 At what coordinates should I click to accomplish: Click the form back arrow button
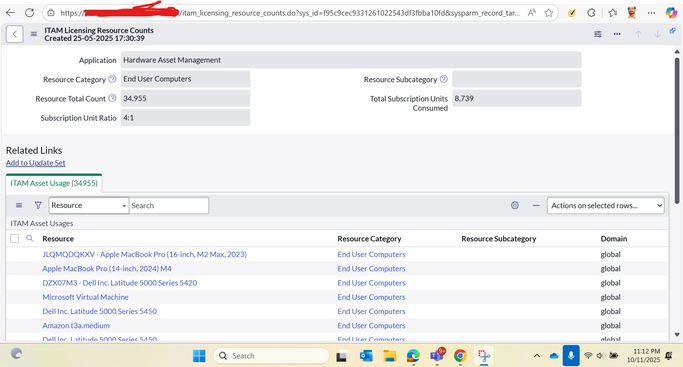(x=14, y=34)
